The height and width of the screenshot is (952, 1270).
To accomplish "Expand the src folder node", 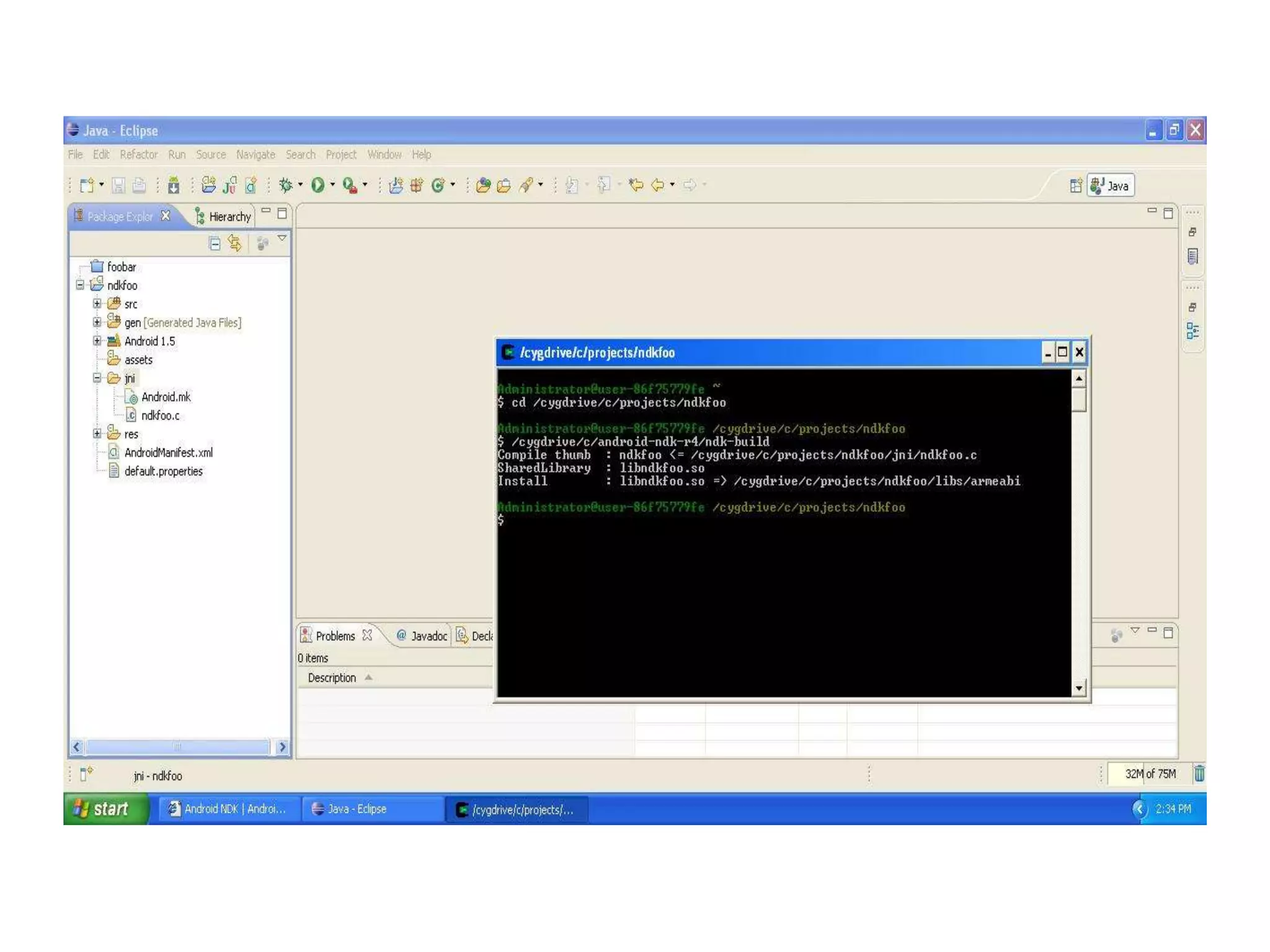I will tap(97, 304).
